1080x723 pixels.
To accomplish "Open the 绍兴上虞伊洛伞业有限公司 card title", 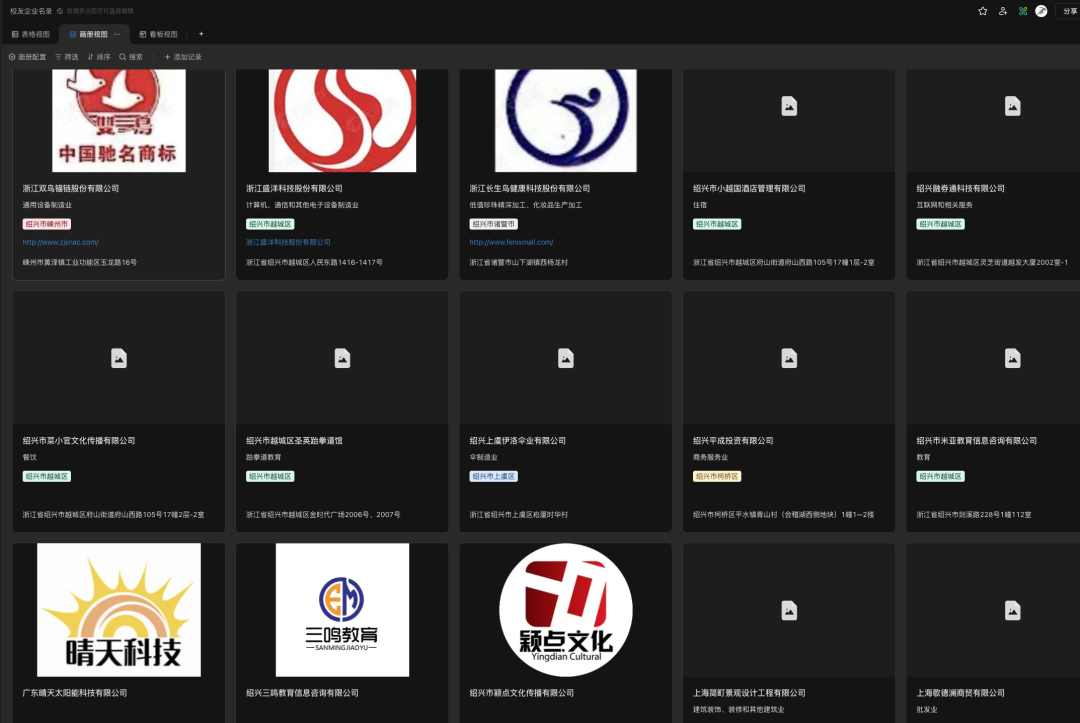I will pyautogui.click(x=517, y=441).
